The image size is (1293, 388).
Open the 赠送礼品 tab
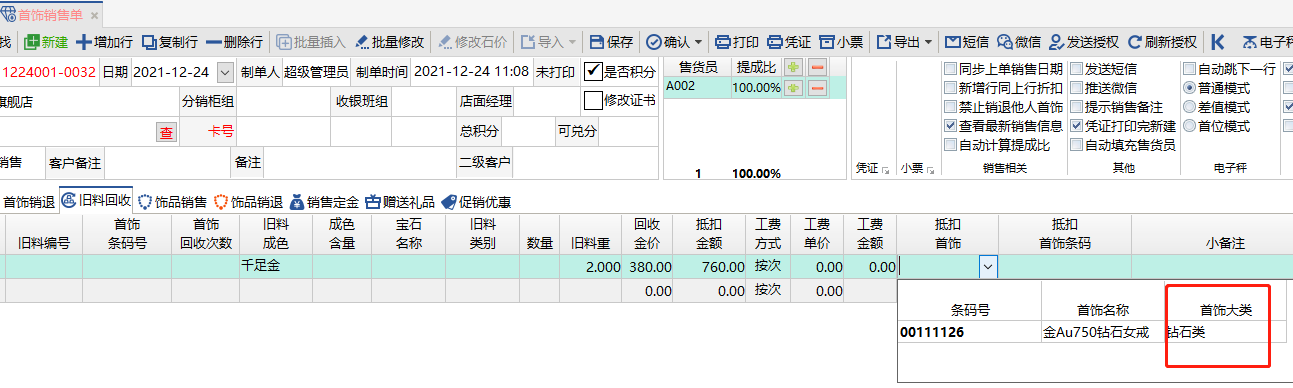pyautogui.click(x=400, y=201)
